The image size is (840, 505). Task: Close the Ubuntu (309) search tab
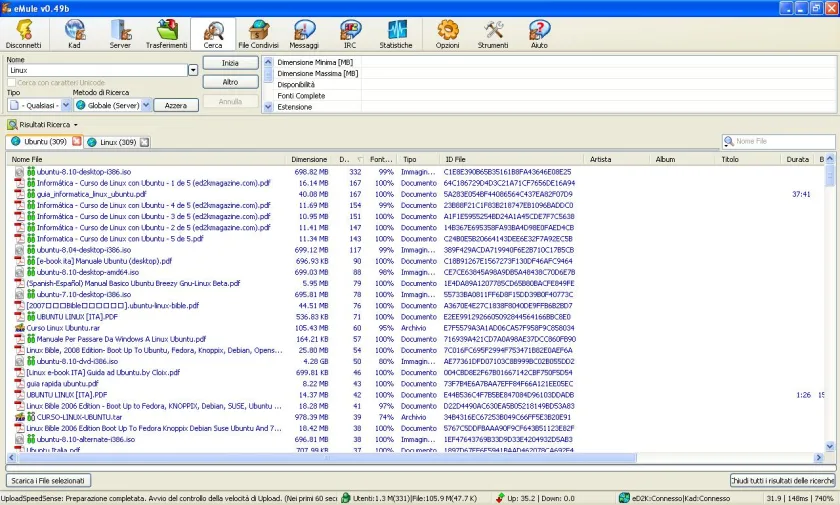click(77, 141)
